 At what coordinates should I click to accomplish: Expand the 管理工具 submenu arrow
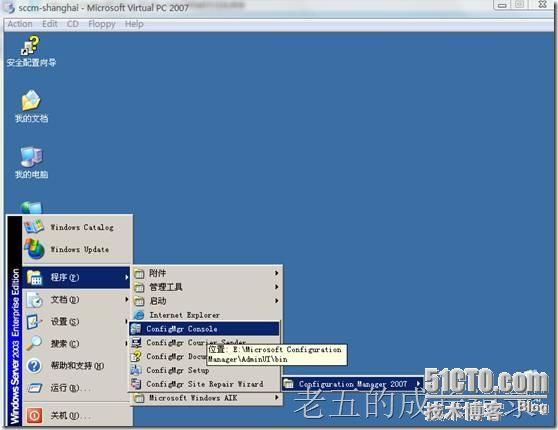[277, 287]
